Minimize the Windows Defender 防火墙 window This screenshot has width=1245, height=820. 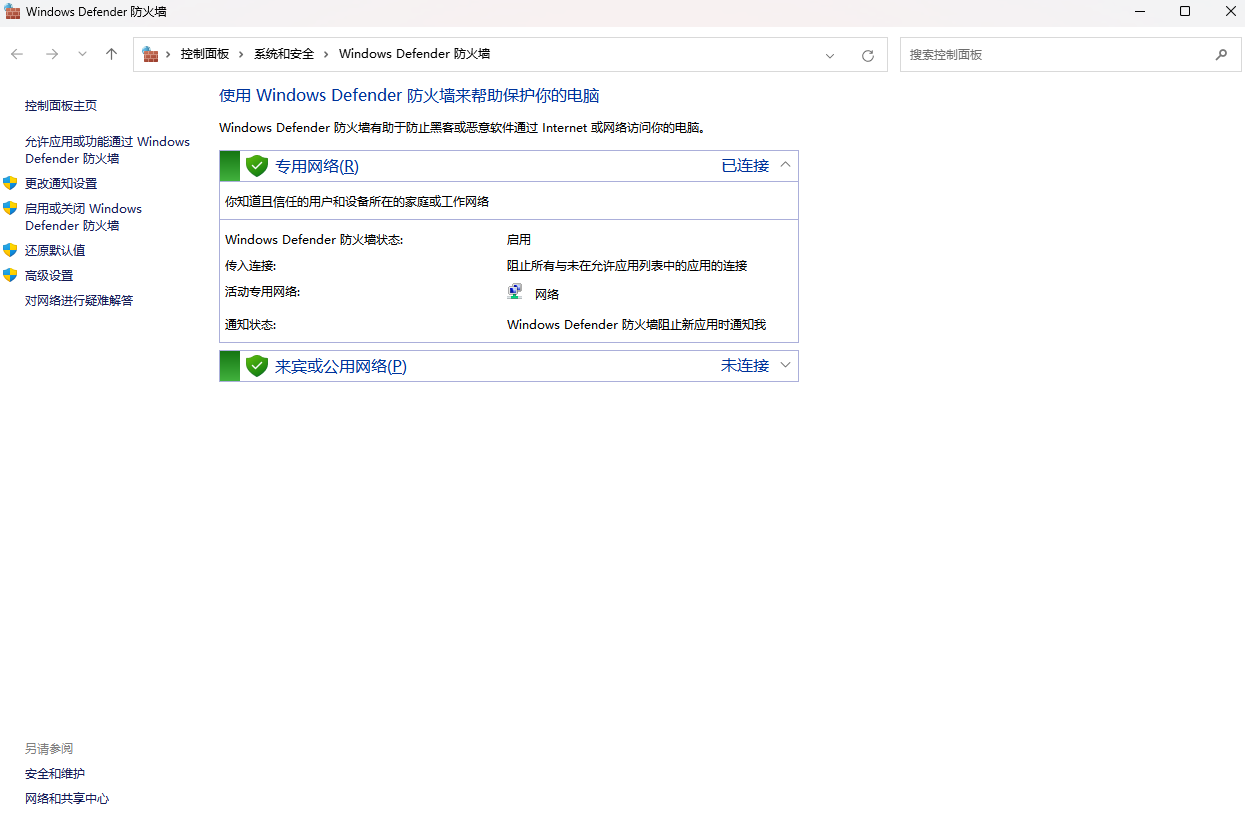point(1140,12)
